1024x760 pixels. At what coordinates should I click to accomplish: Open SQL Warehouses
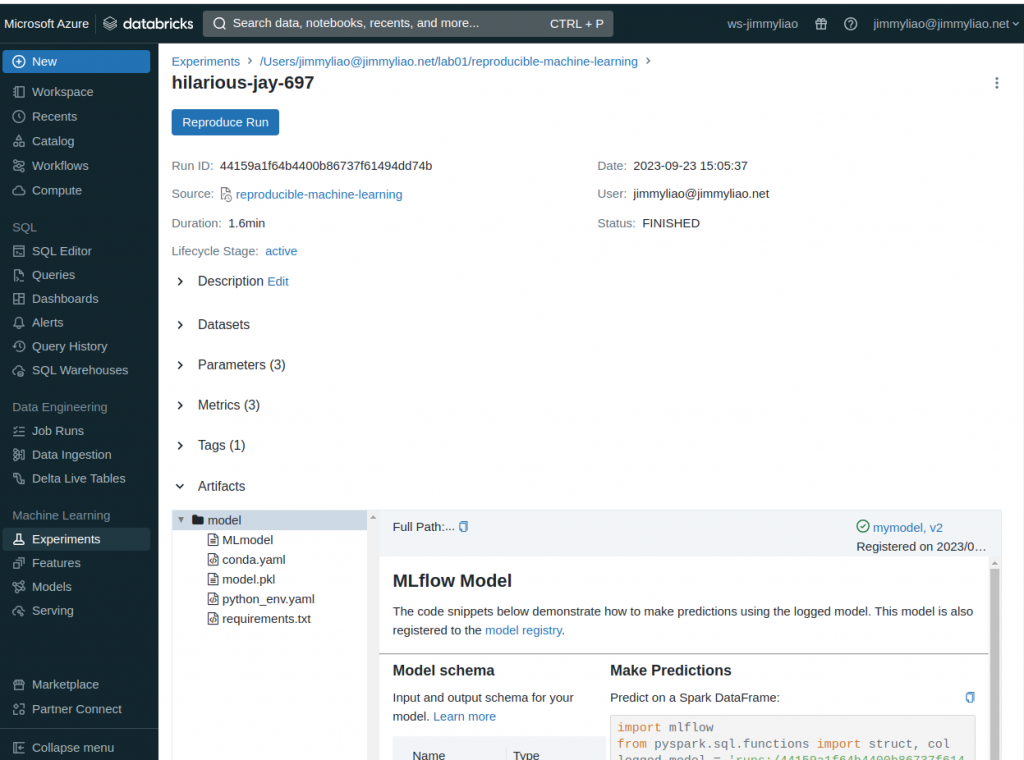80,370
